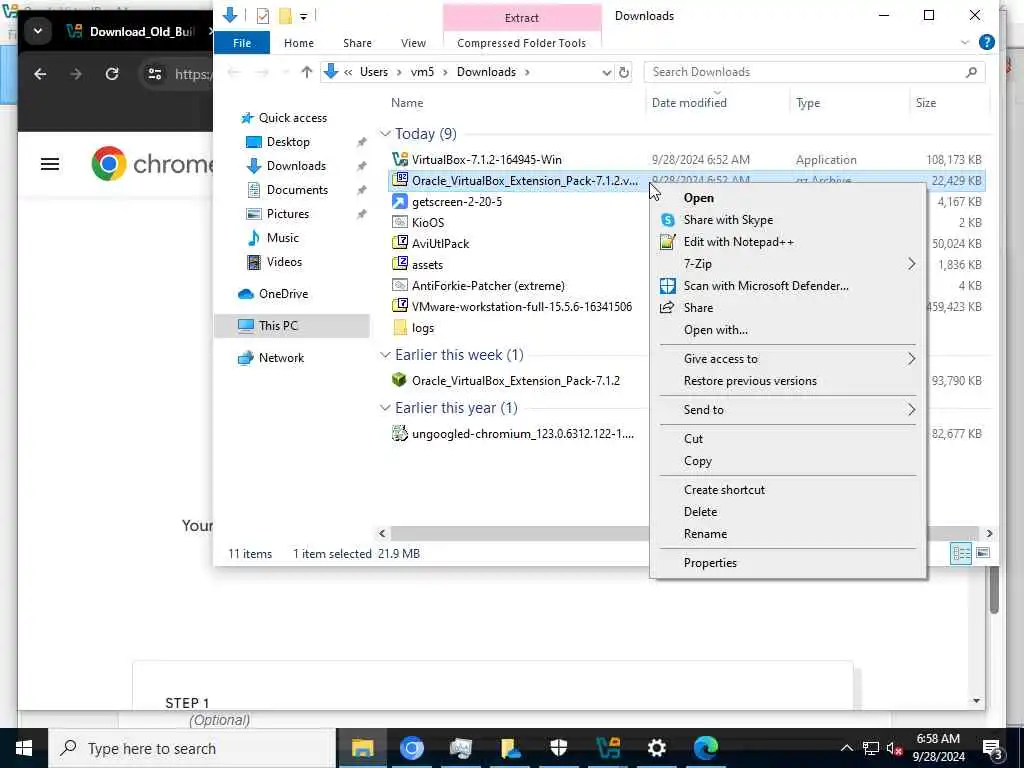This screenshot has height=768, width=1024.
Task: Select the AviUtlPack archive
Action: click(440, 244)
